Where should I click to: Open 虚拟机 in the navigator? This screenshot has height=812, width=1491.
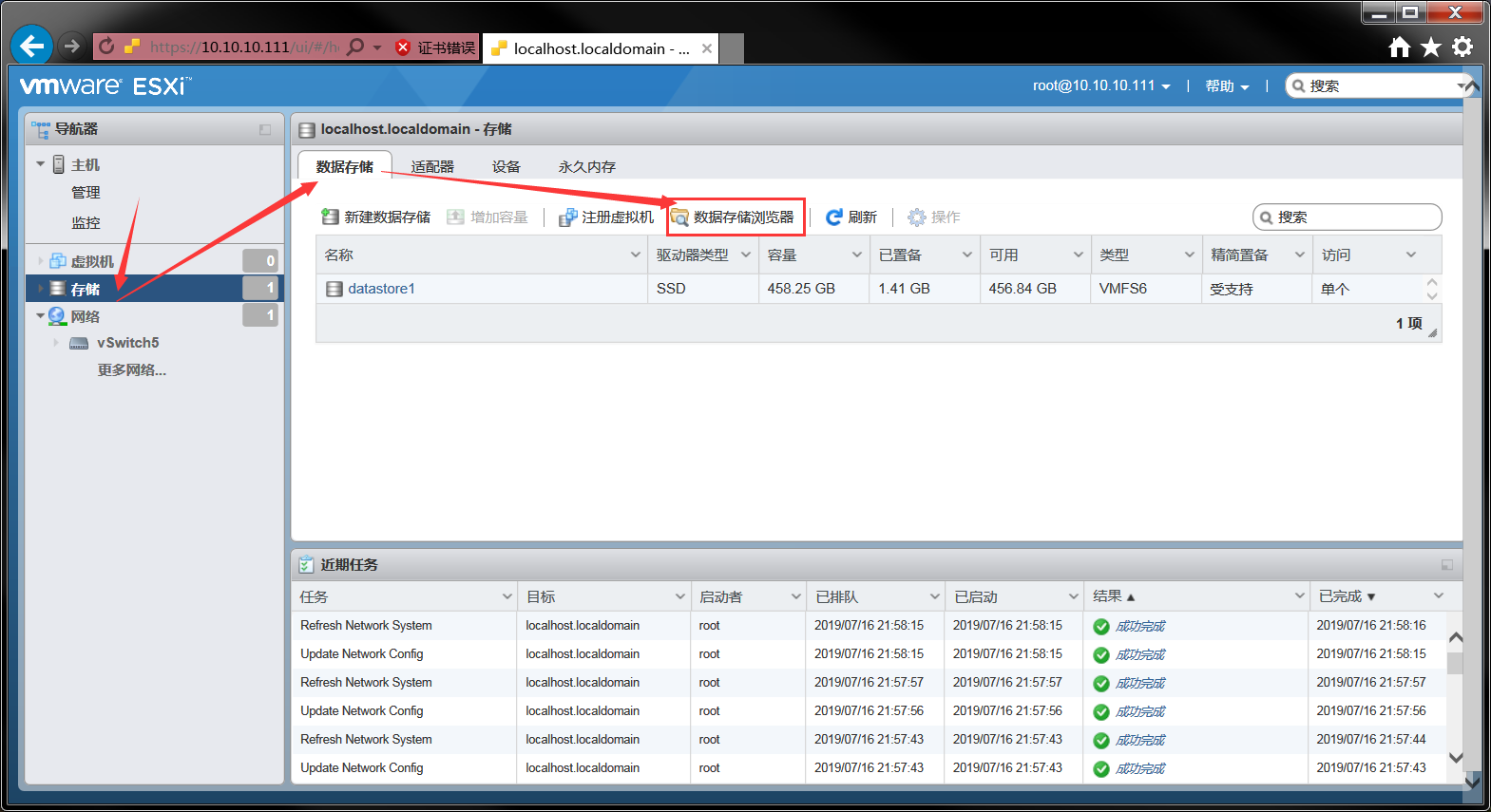pos(92,261)
